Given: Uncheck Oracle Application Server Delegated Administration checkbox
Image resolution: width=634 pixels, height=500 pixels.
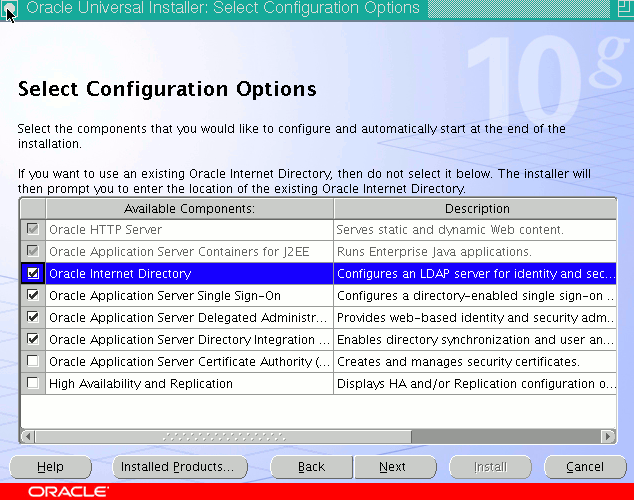Looking at the screenshot, I should point(33,317).
